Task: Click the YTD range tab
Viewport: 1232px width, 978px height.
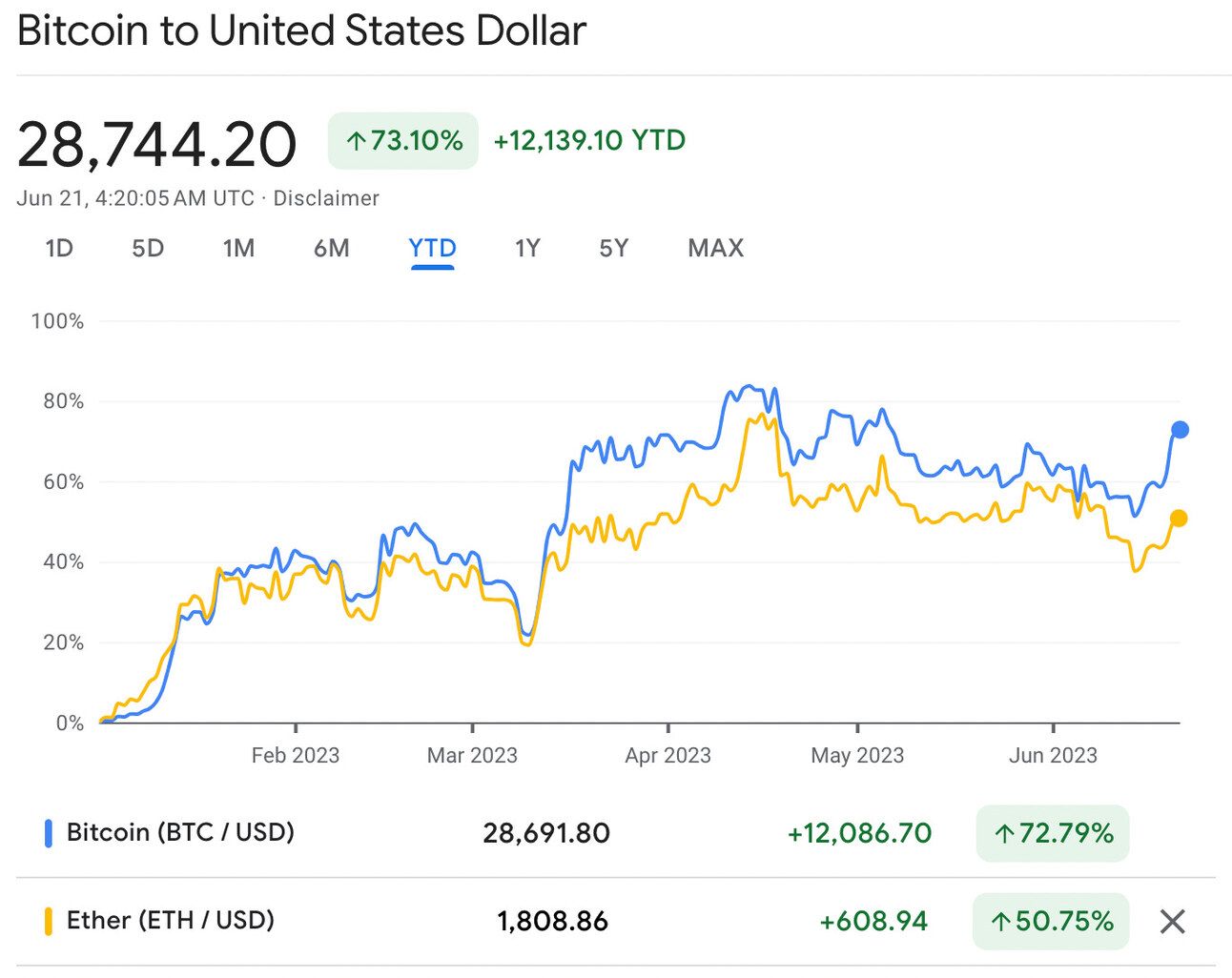Action: 432,249
